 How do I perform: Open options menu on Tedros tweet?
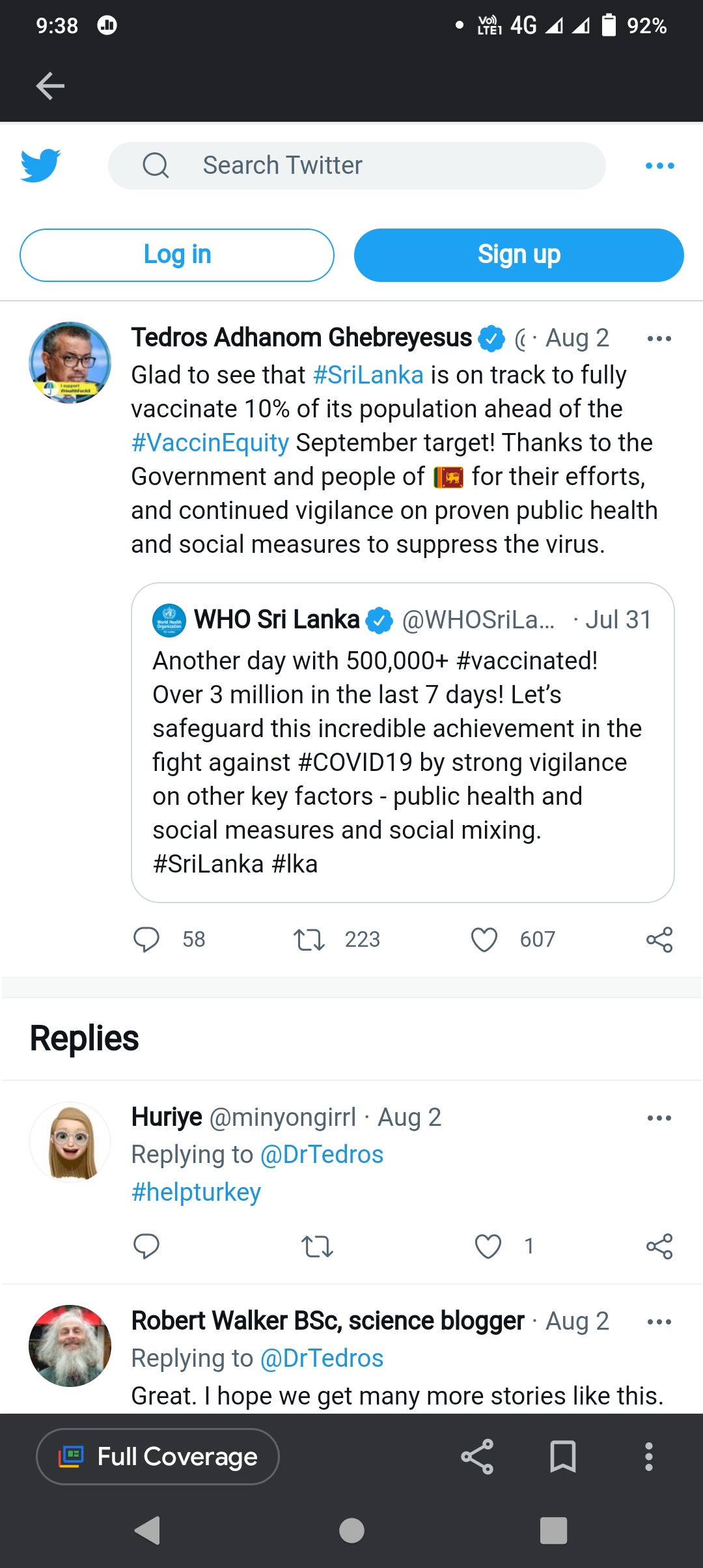point(659,339)
